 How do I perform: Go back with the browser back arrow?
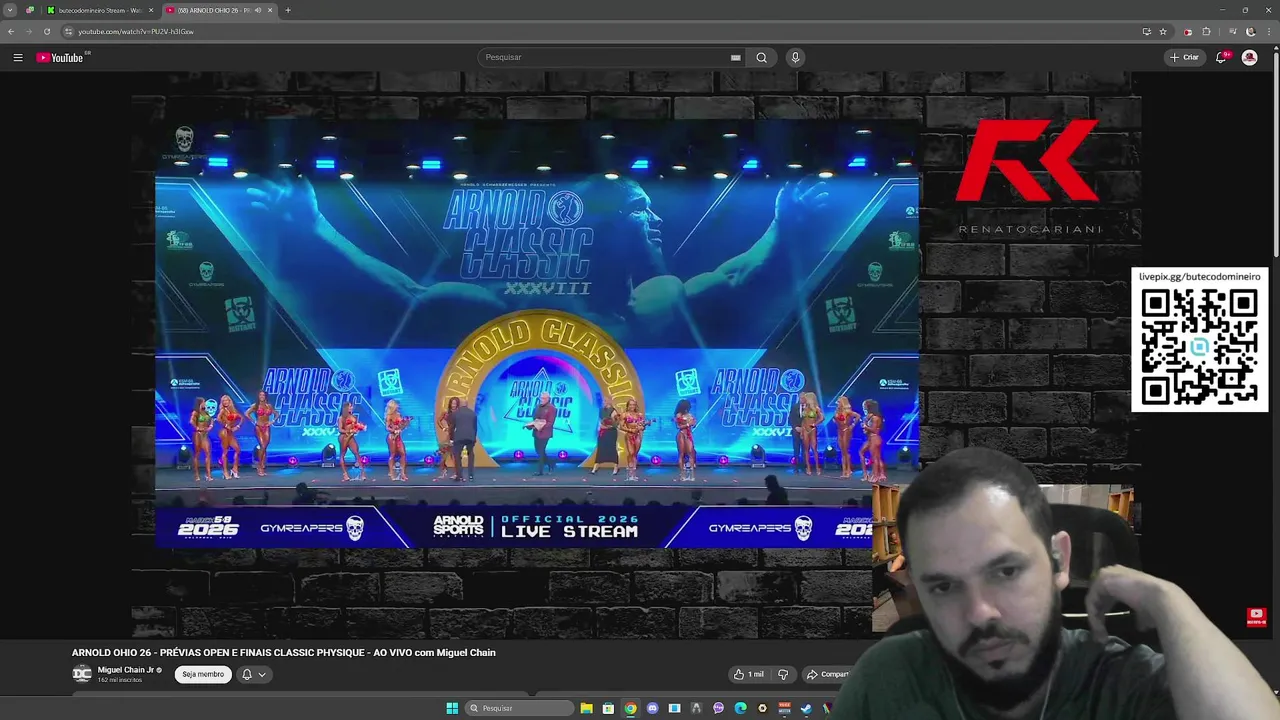pyautogui.click(x=11, y=31)
